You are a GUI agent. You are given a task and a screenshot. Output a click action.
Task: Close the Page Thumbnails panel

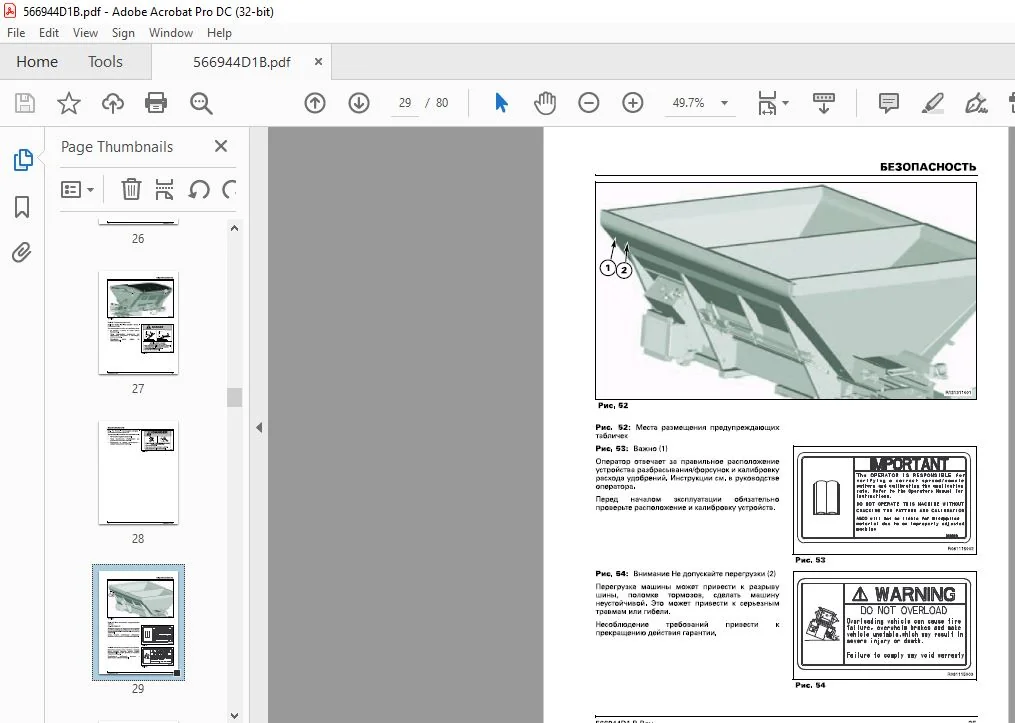[x=221, y=146]
